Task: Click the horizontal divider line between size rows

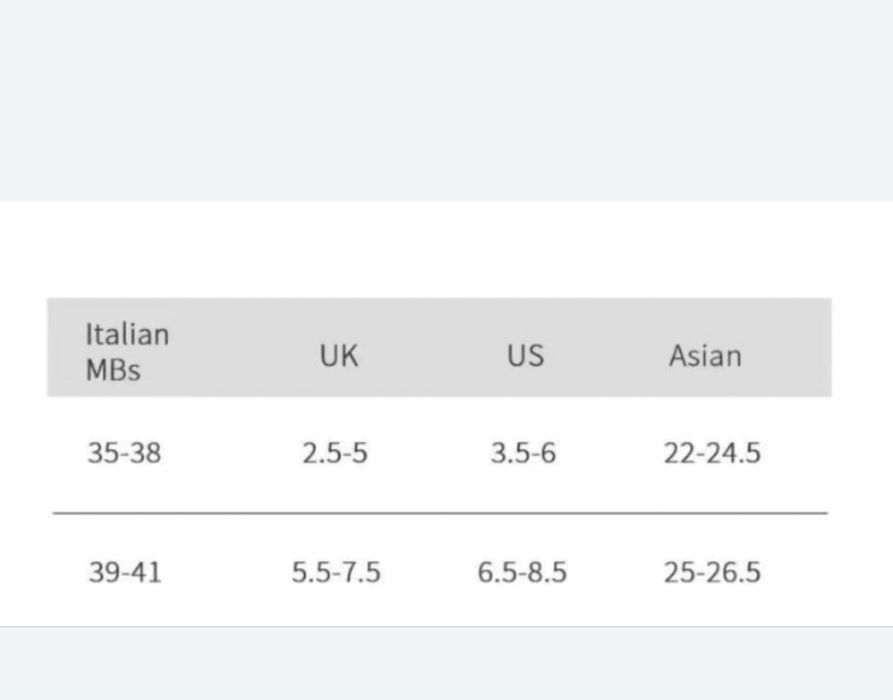Action: [x=440, y=513]
